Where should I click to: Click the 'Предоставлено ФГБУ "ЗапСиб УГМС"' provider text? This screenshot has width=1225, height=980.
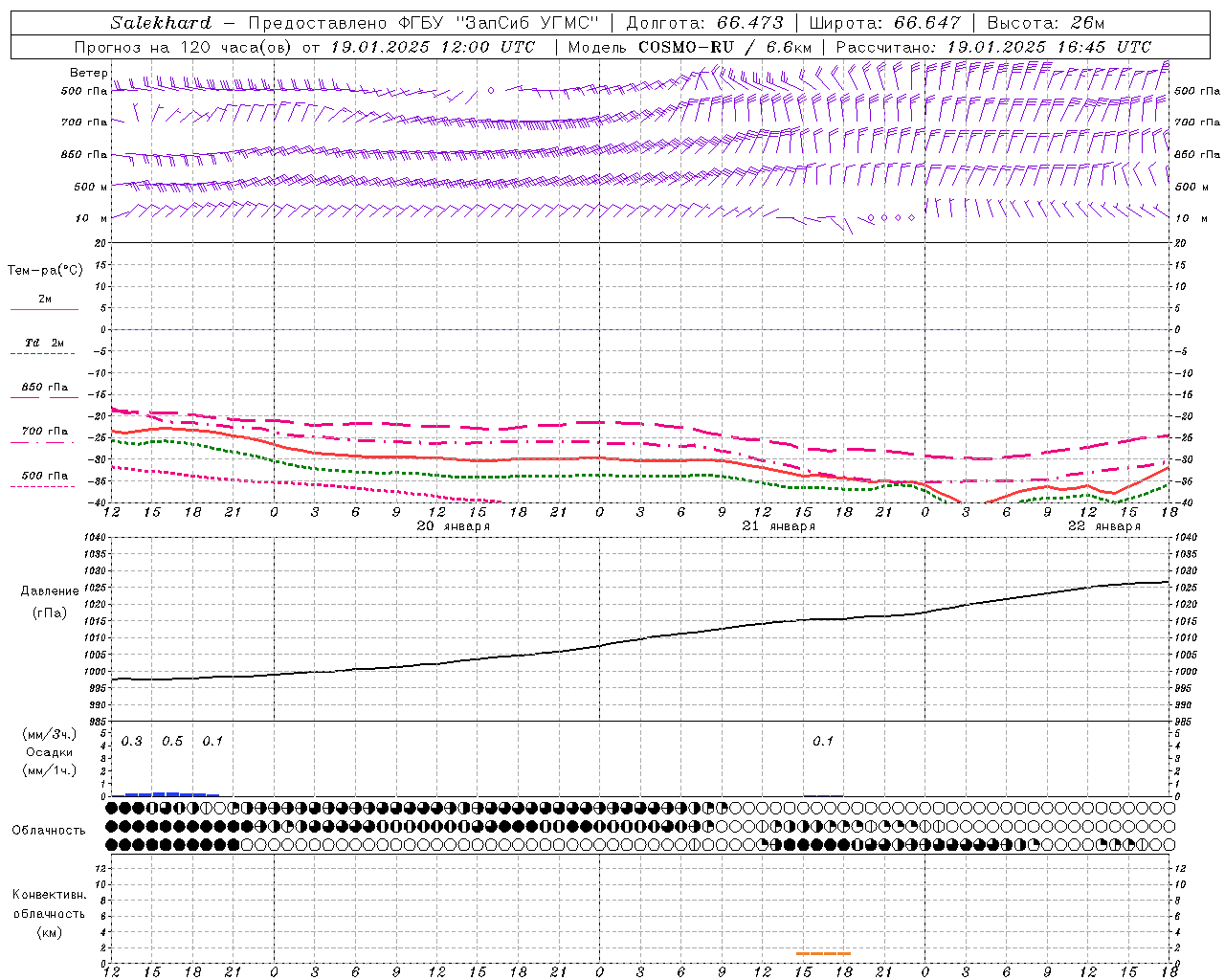click(x=422, y=23)
